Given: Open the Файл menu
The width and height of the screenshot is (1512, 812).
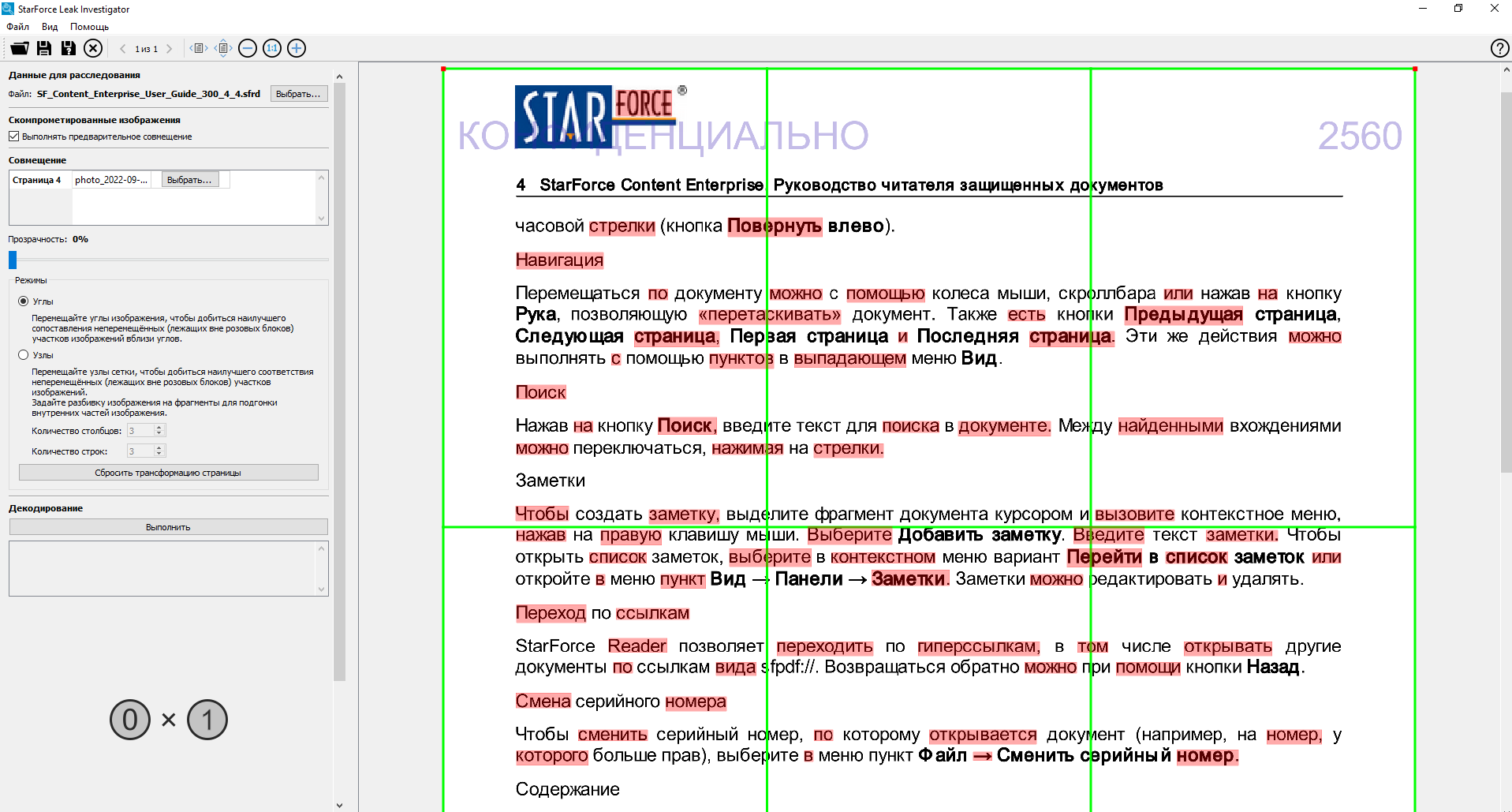Looking at the screenshot, I should pyautogui.click(x=17, y=27).
